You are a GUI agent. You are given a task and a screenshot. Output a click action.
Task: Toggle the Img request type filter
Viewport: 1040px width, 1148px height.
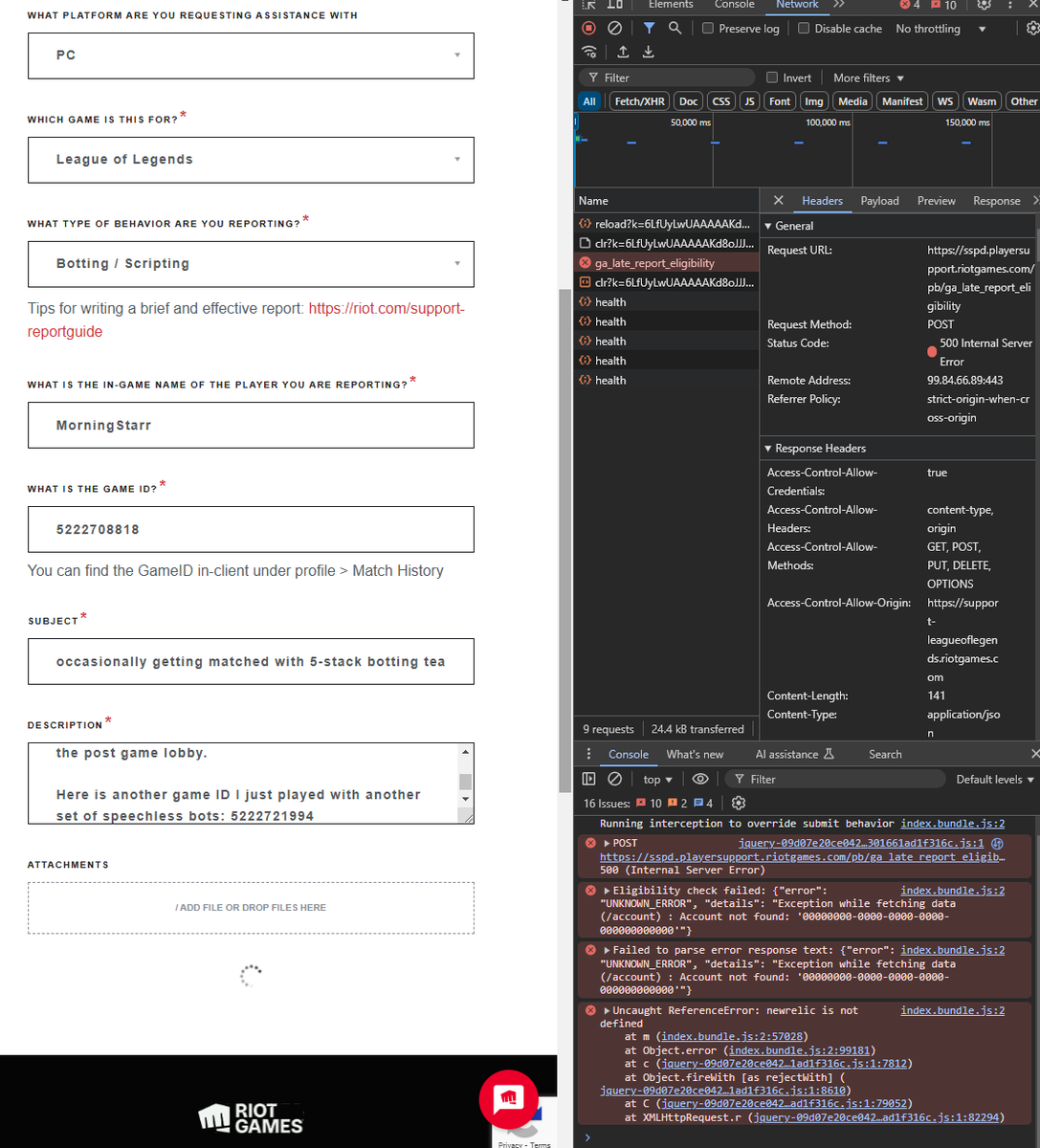coord(814,101)
